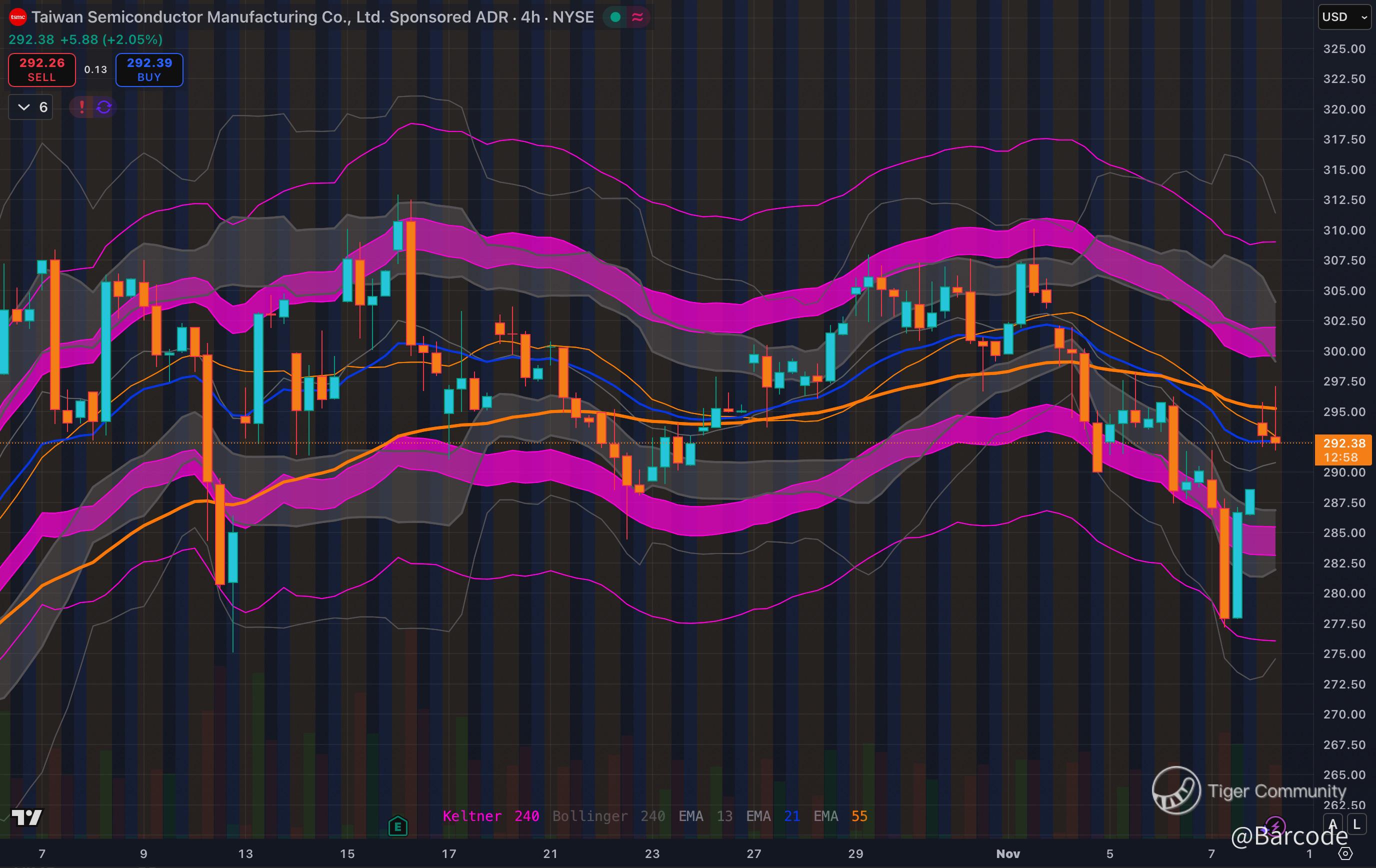Click the purple refresh arrows icon
Image resolution: width=1376 pixels, height=868 pixels.
[x=104, y=107]
